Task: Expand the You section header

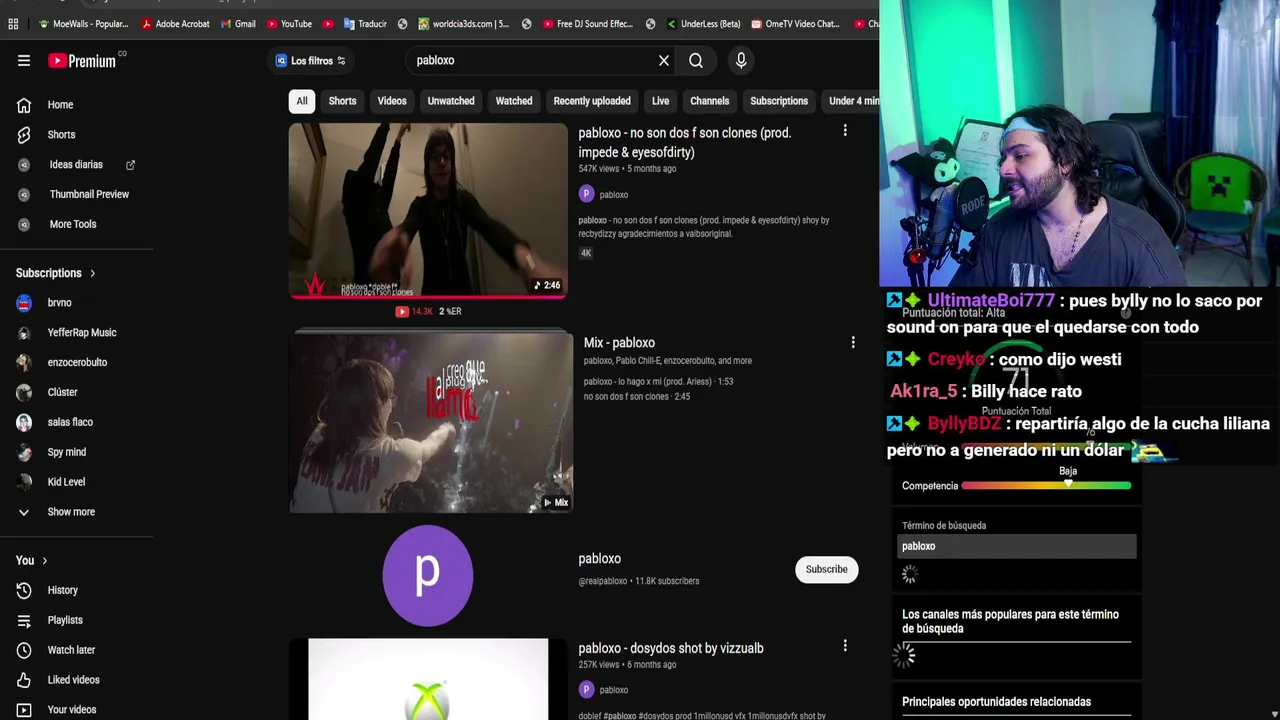Action: point(32,561)
